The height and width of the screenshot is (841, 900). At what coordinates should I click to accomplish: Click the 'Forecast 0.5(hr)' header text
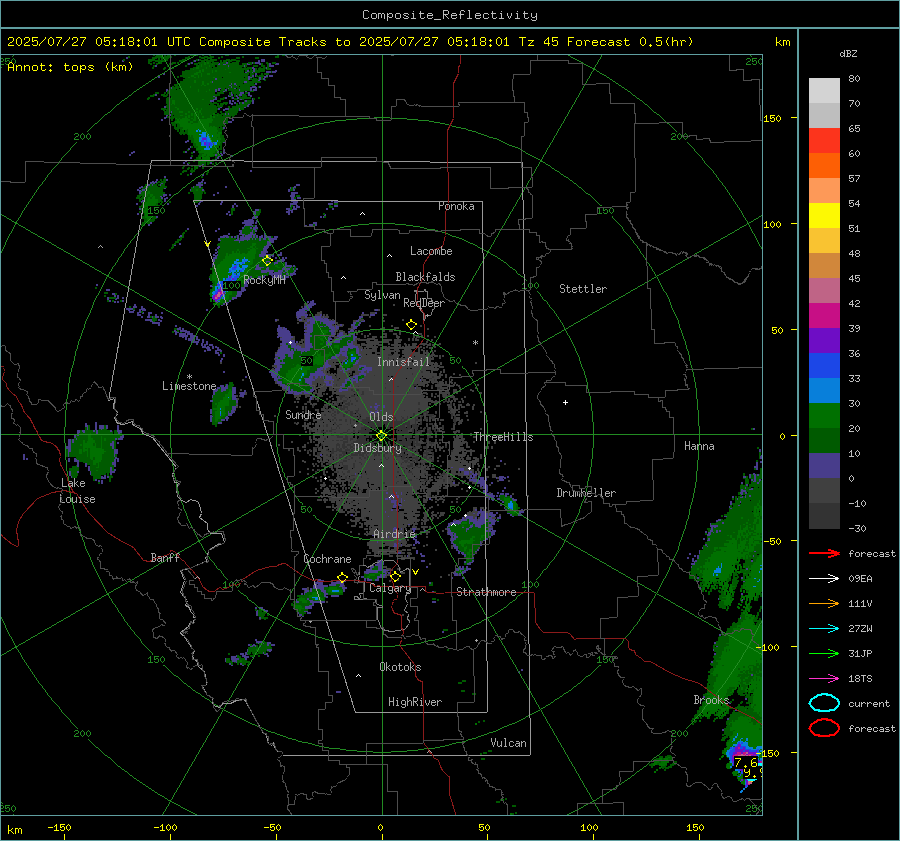click(x=630, y=42)
